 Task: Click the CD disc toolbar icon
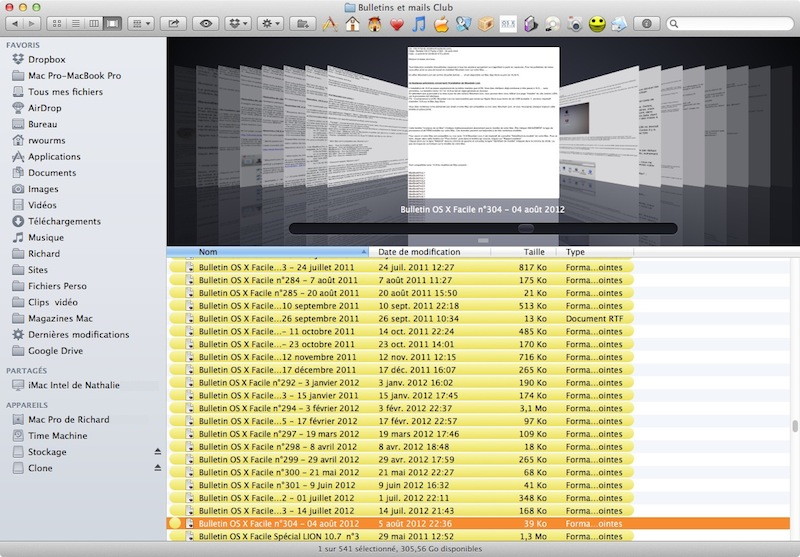553,24
